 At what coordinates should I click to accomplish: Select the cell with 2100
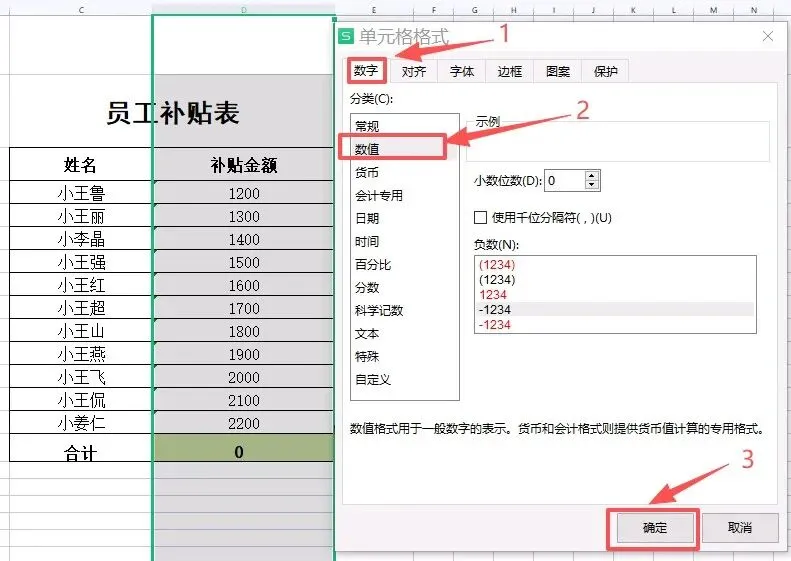pos(244,400)
